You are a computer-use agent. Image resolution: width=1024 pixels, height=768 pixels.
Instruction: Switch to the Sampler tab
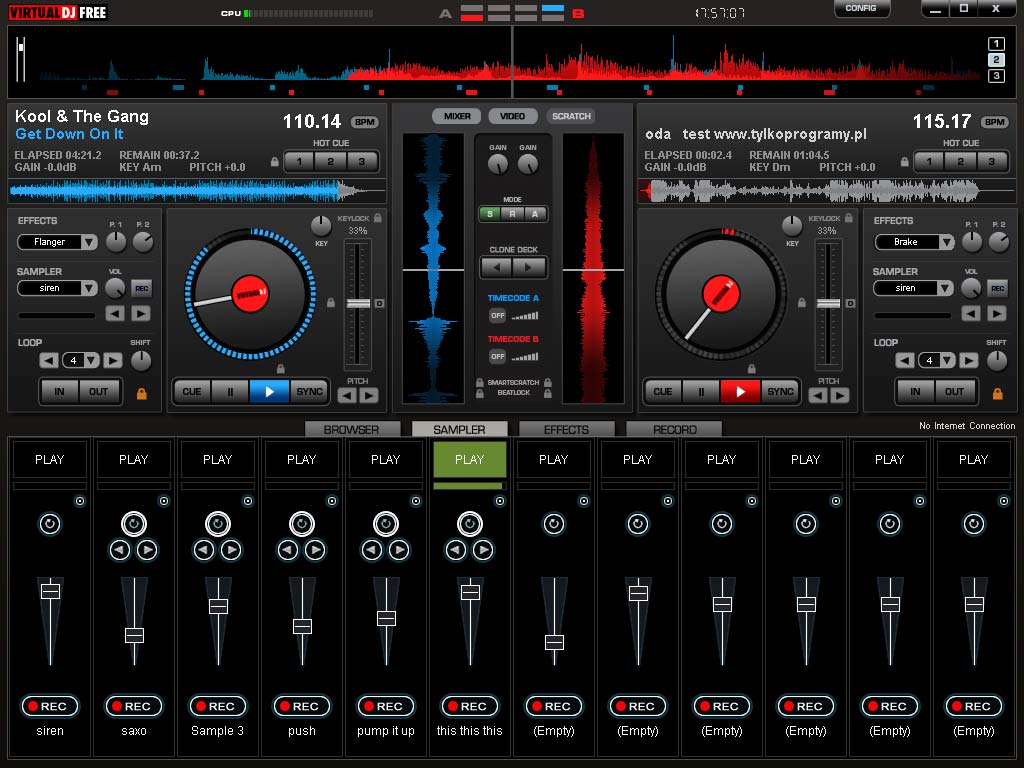click(459, 429)
